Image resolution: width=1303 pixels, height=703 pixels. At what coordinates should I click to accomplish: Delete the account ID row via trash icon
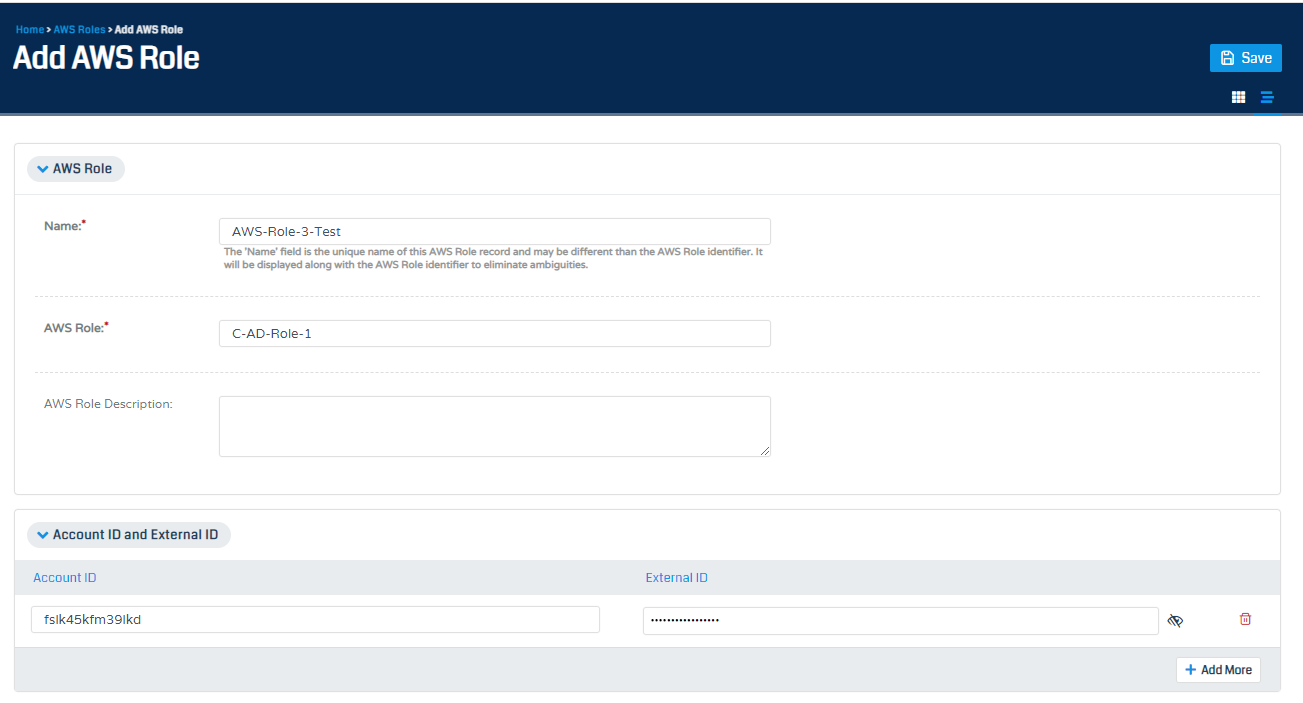(1245, 619)
